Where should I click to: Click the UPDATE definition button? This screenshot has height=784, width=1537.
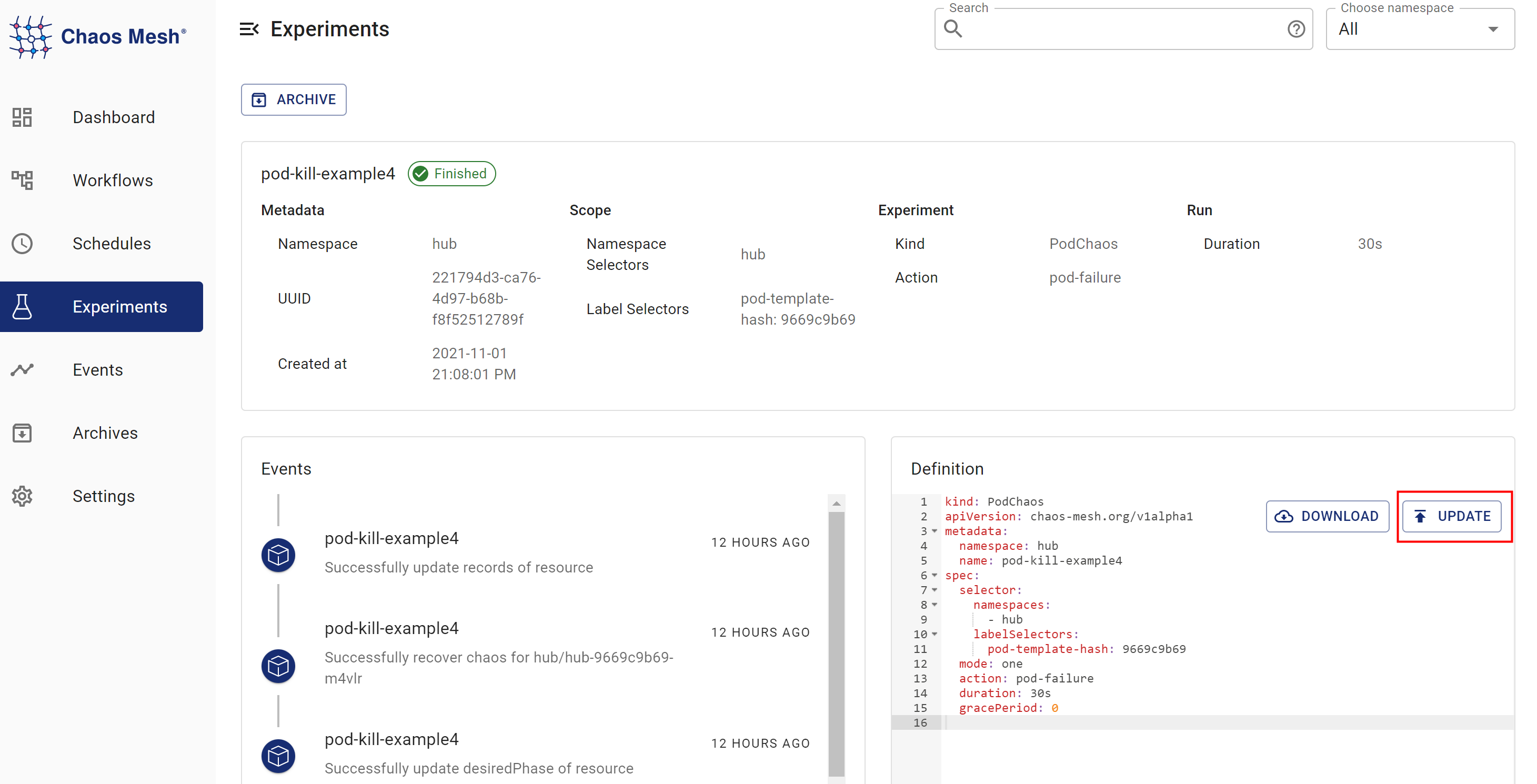[x=1452, y=516]
